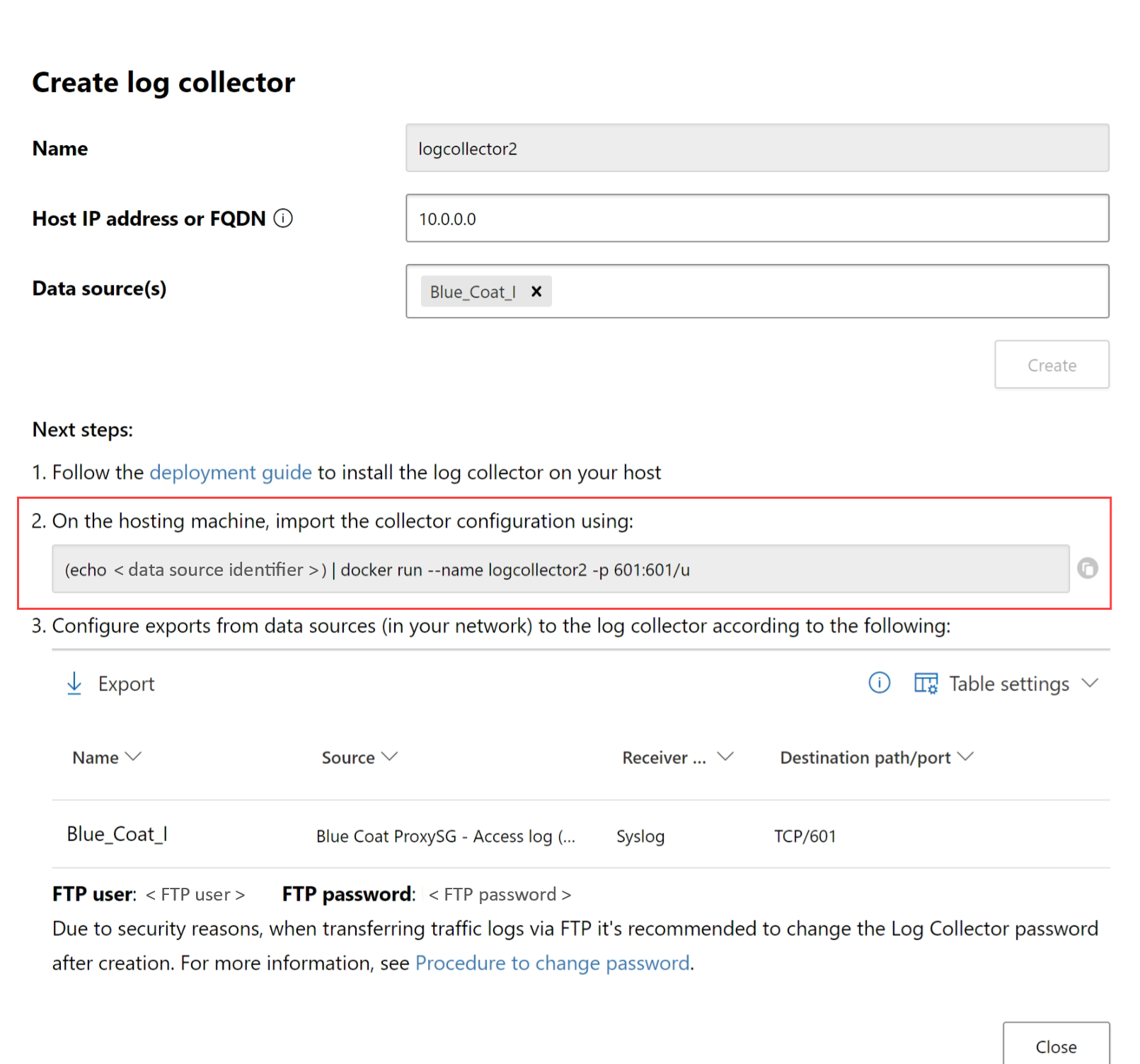Open Destination path/port column chevron

[x=965, y=757]
